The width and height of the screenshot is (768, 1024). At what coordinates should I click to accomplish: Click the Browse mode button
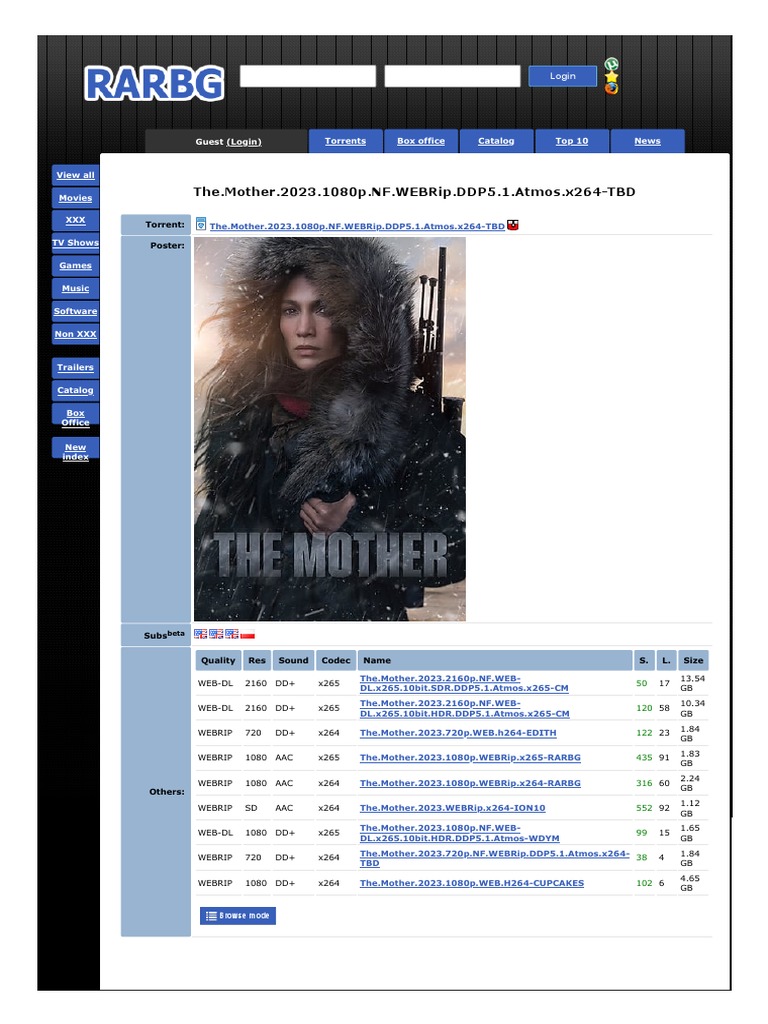pos(238,916)
